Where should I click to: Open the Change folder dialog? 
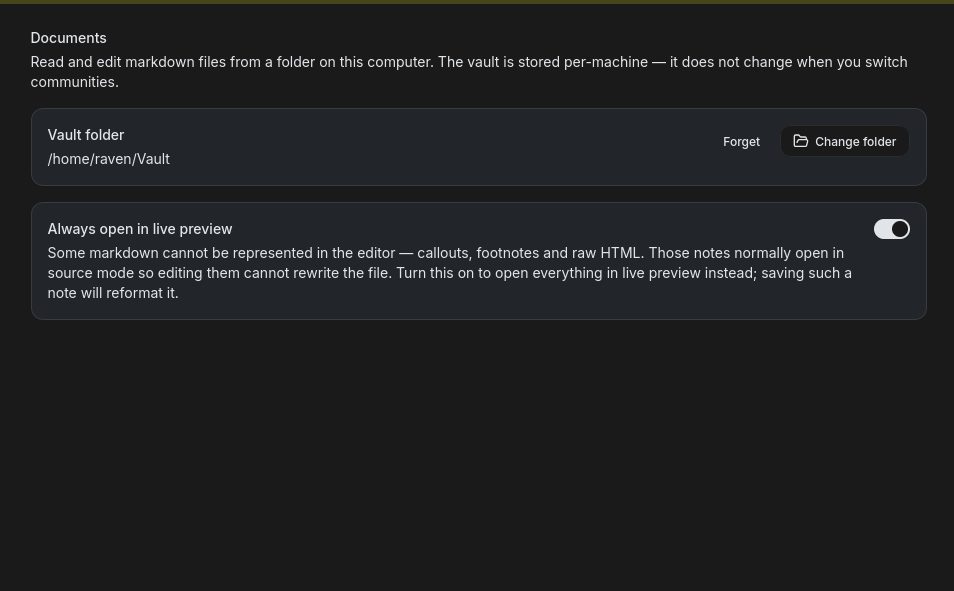844,141
